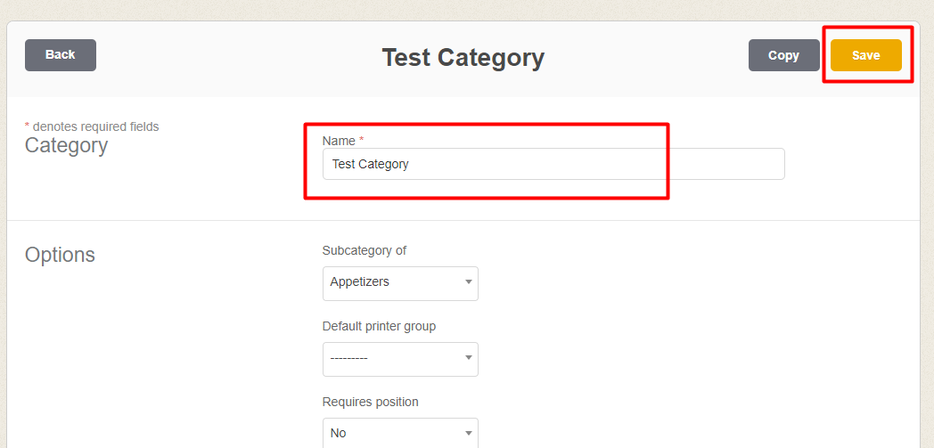Open the Requires position dropdown showing No

pos(400,433)
